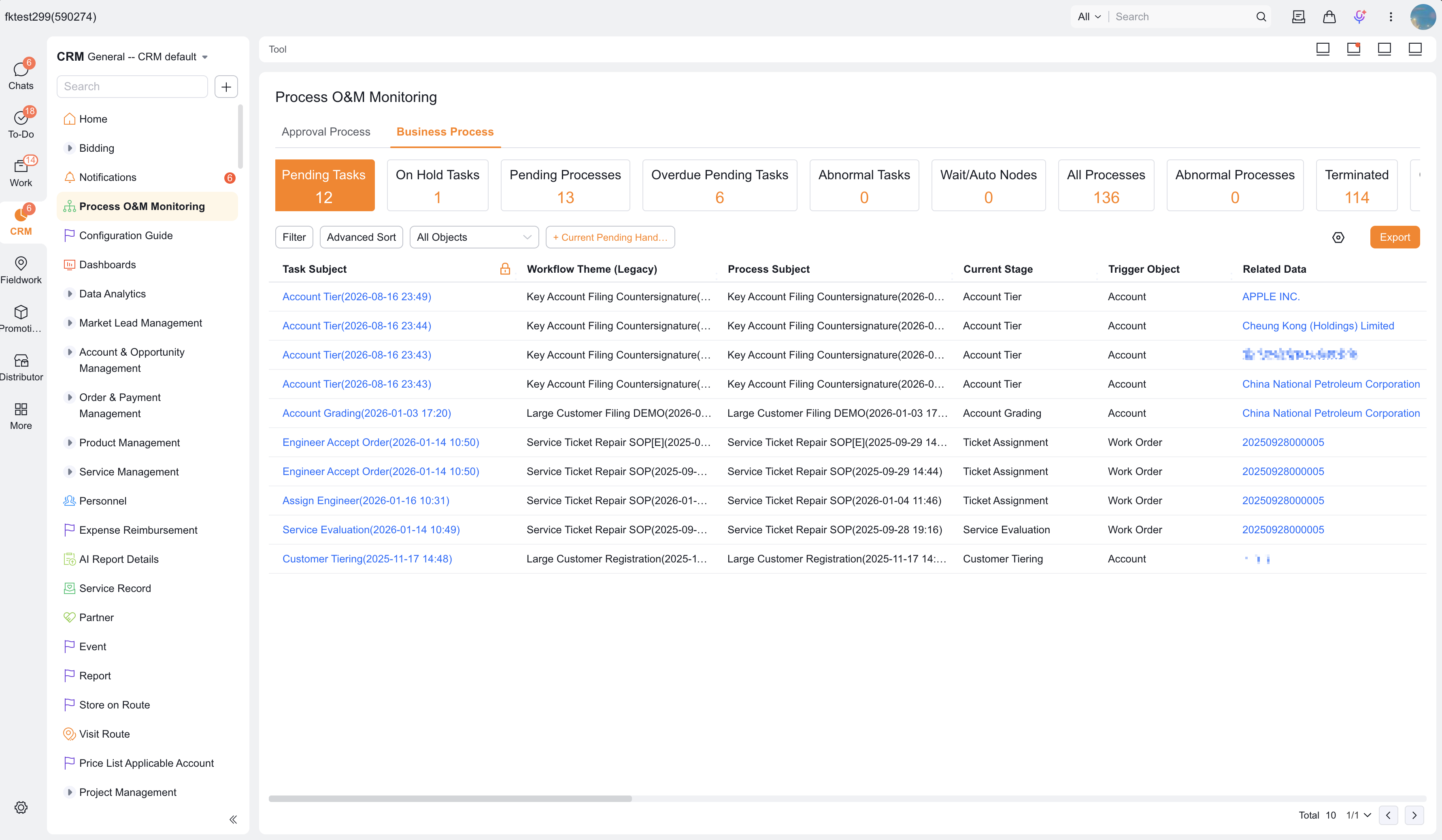Open the To-Do section
Screen dimensions: 1442x840
coord(21,123)
